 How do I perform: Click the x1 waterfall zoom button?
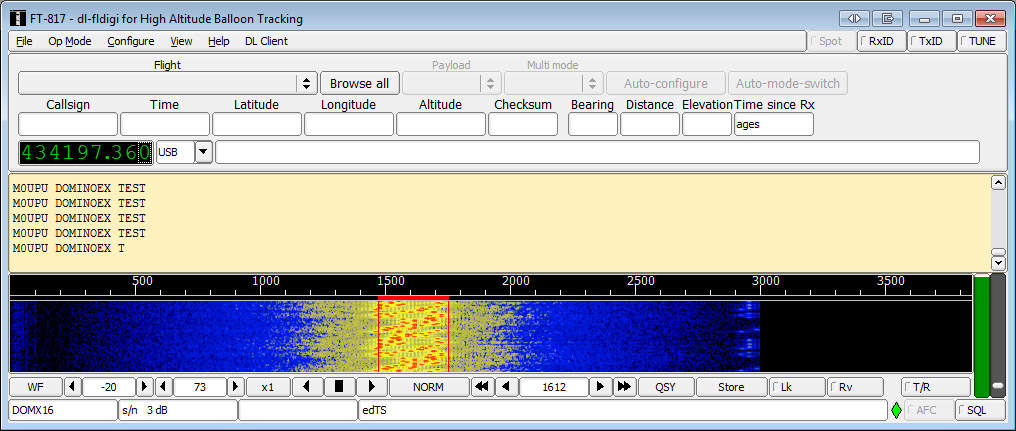[268, 388]
